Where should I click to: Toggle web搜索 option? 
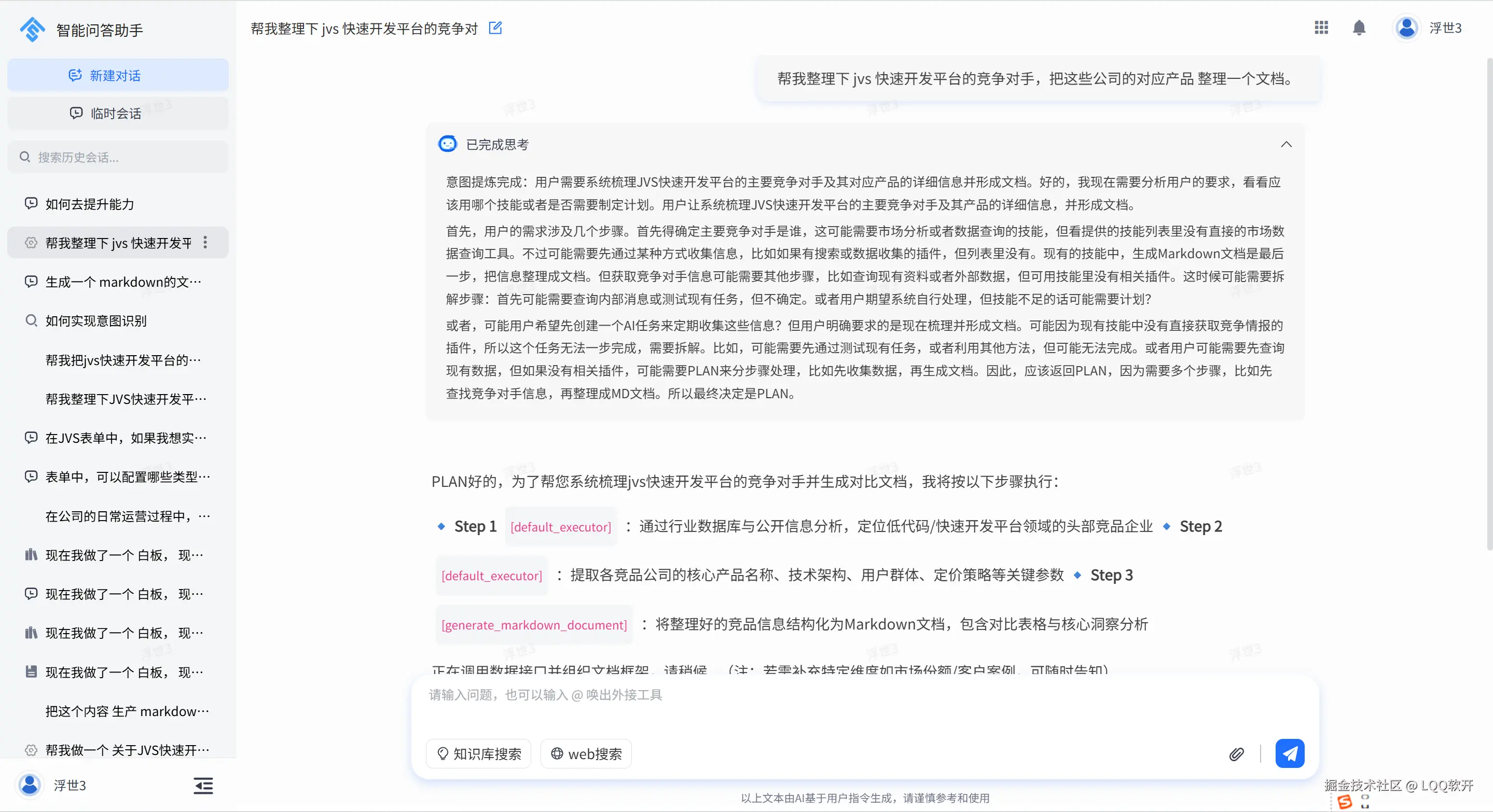tap(586, 753)
